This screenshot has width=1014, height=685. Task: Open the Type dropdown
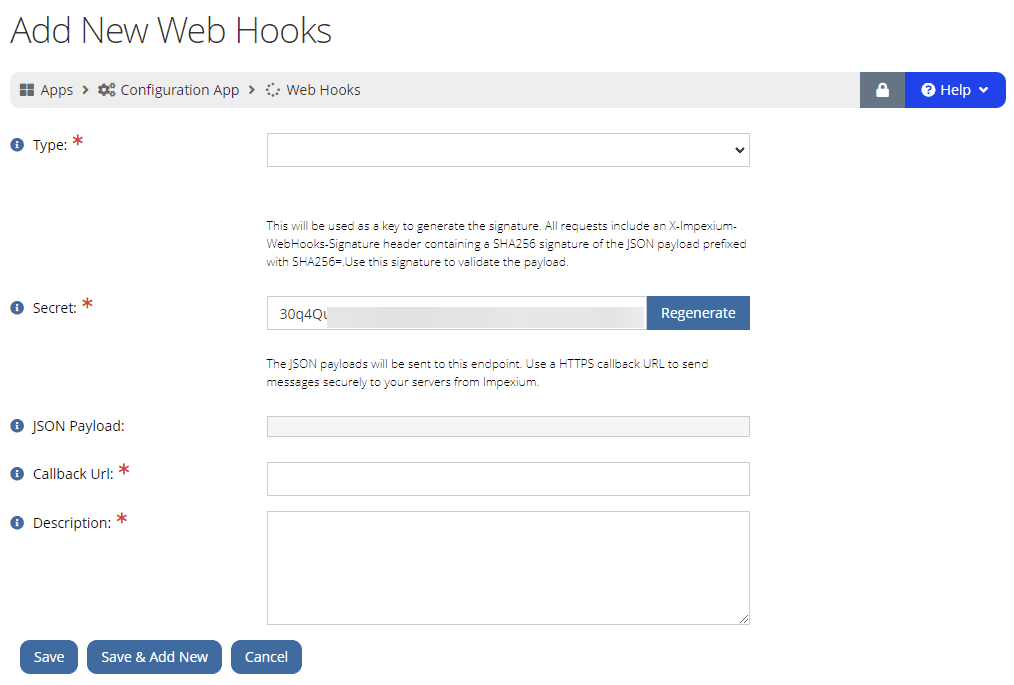[x=508, y=150]
